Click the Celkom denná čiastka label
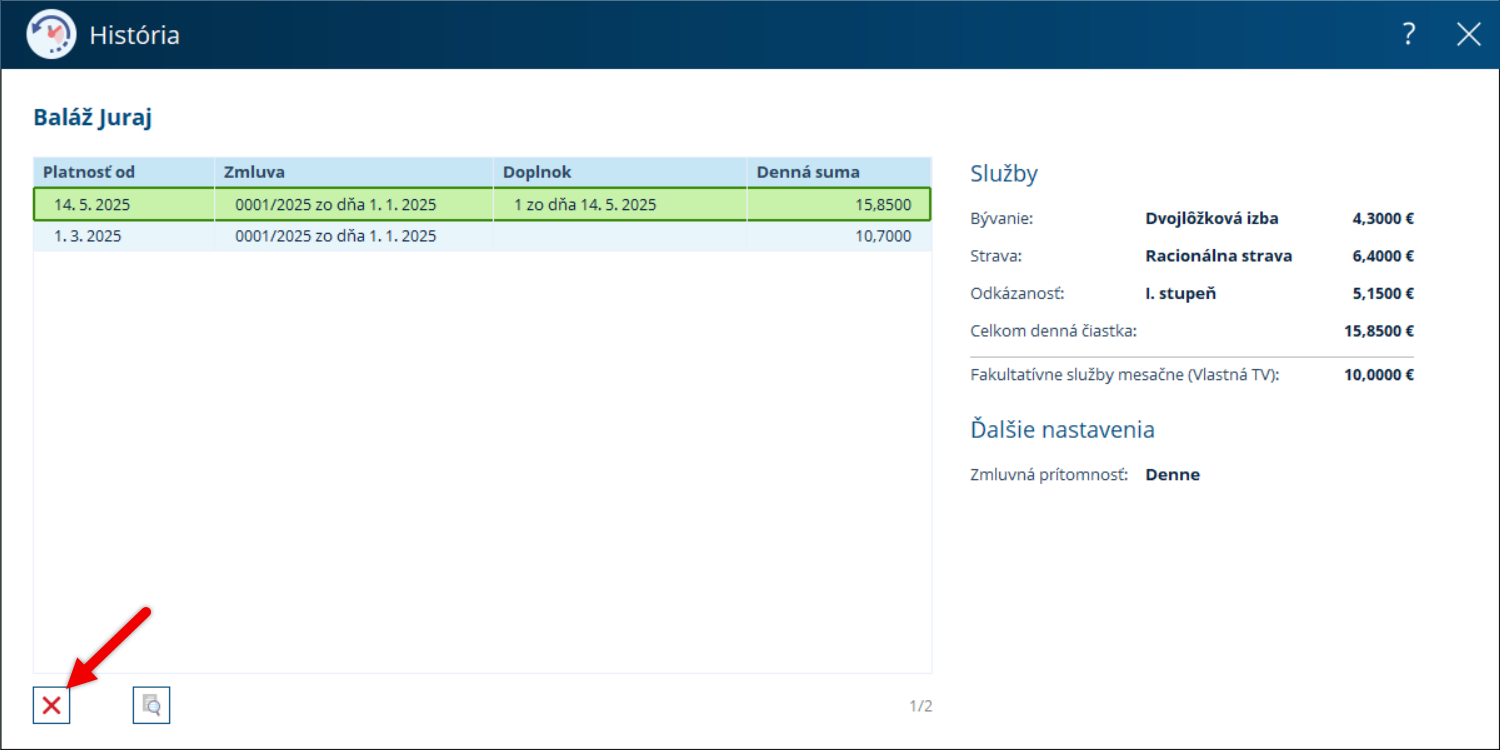This screenshot has height=750, width=1500. pos(1054,330)
